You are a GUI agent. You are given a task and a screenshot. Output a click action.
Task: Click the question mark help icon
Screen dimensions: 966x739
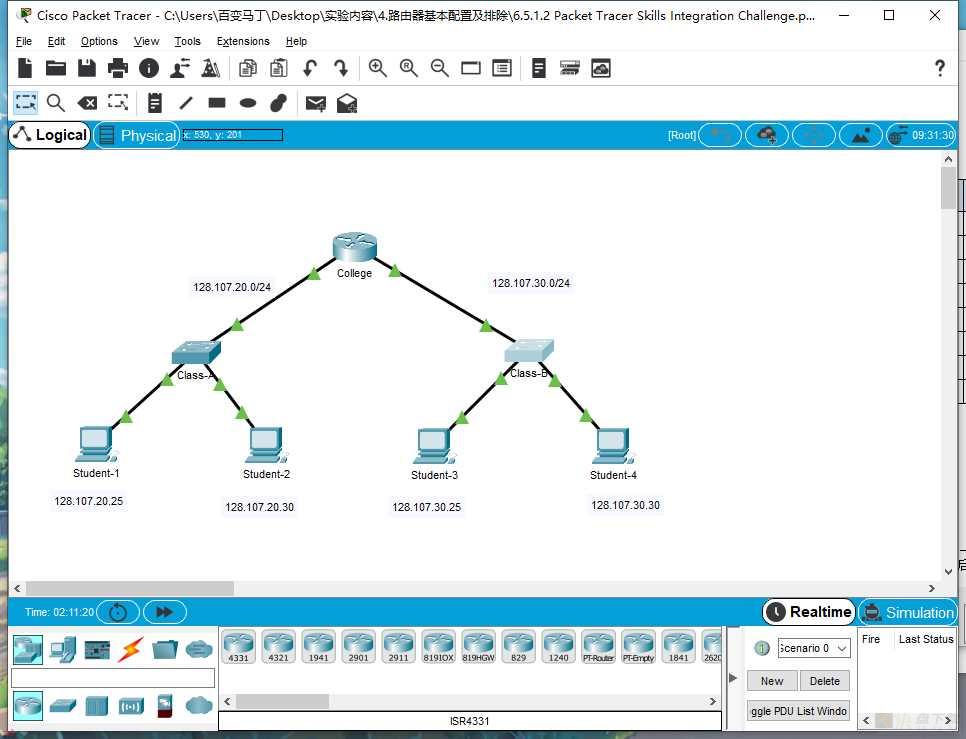click(x=940, y=68)
